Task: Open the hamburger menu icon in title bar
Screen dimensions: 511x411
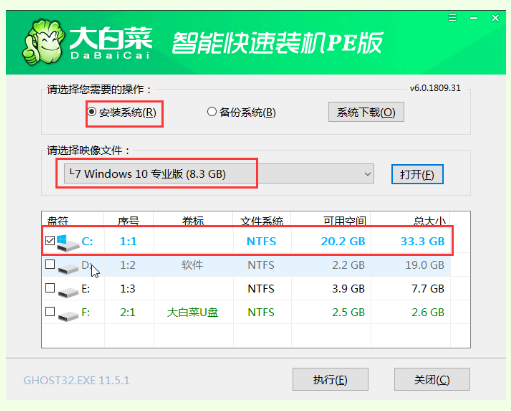Action: point(452,18)
